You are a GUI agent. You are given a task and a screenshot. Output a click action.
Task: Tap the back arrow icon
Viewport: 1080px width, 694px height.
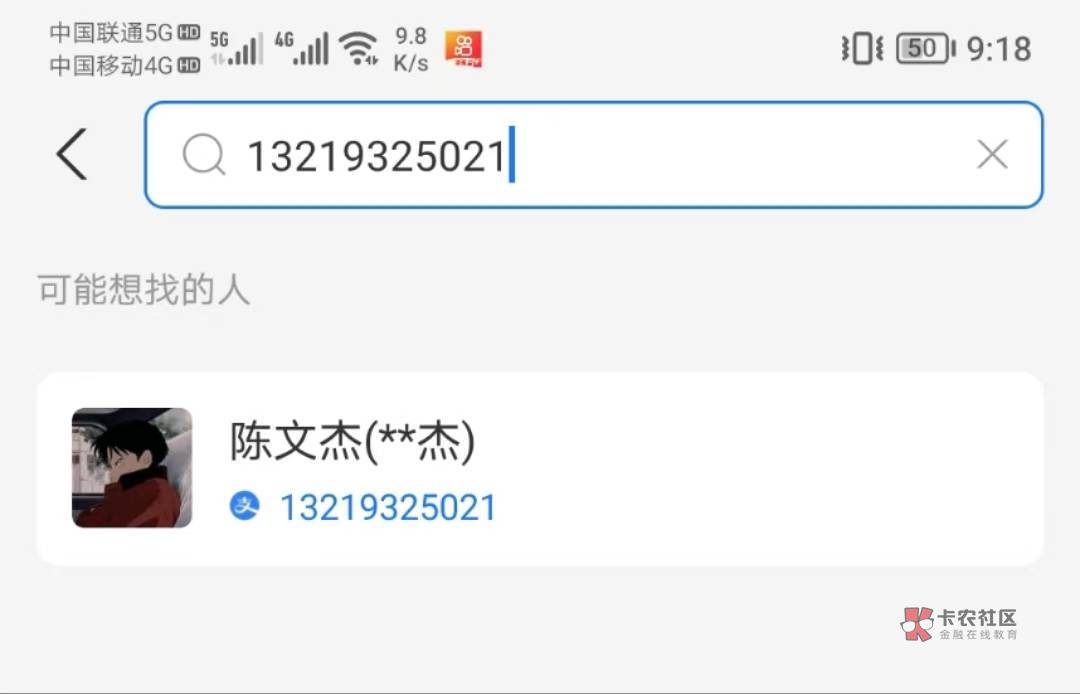coord(72,154)
